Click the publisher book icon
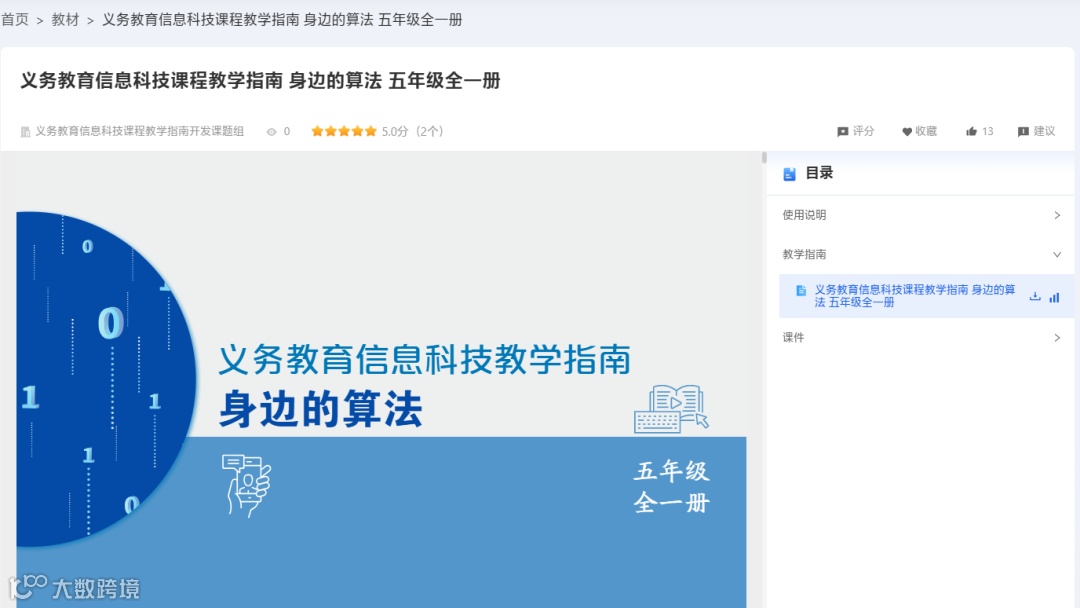The width and height of the screenshot is (1080, 608). (25, 132)
